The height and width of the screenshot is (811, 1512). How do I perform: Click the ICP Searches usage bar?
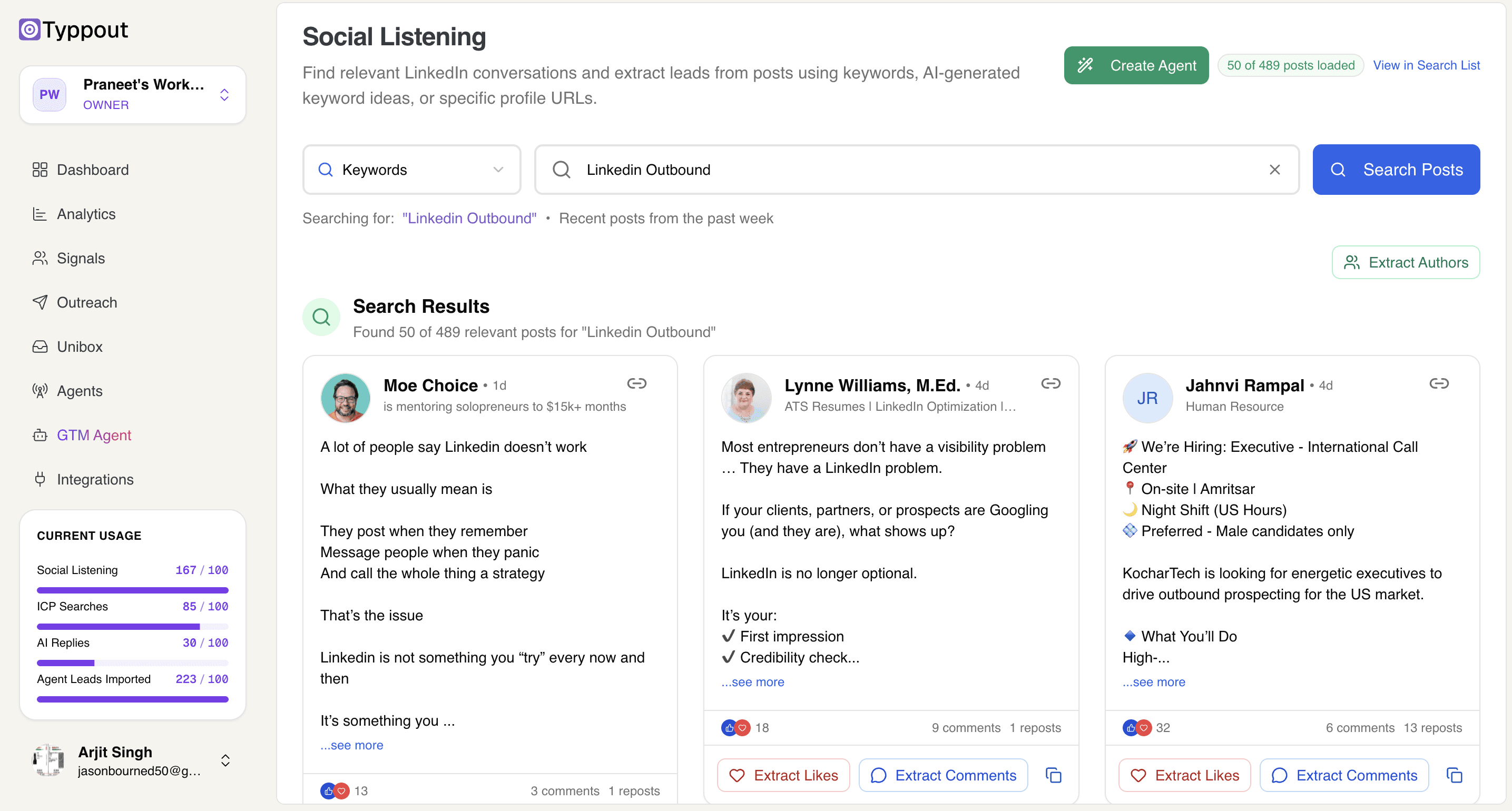[x=133, y=626]
